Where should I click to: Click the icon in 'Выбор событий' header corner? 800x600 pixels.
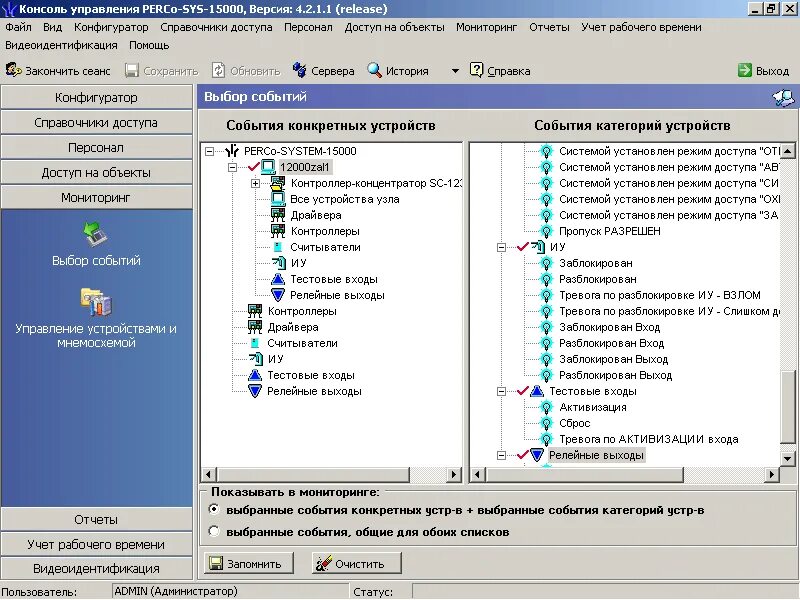point(783,97)
